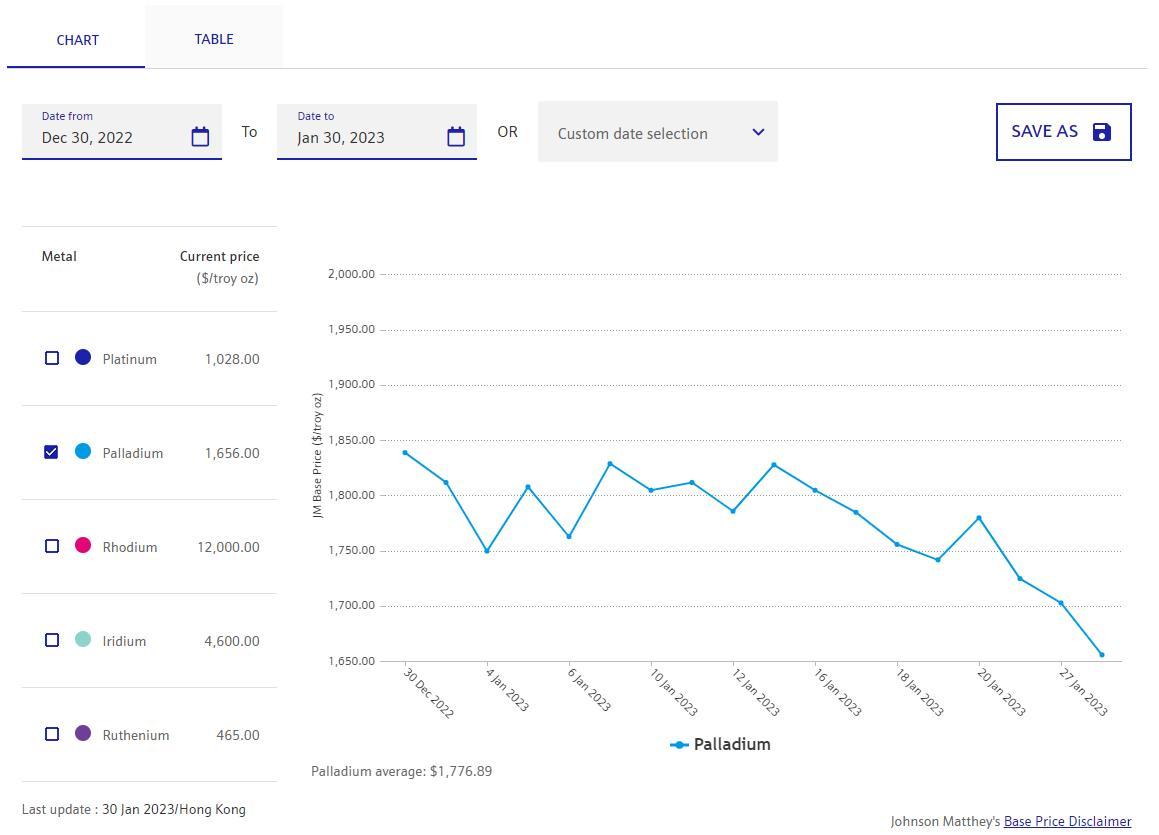Click the floppy disk save icon
This screenshot has height=835, width=1159.
(1102, 132)
